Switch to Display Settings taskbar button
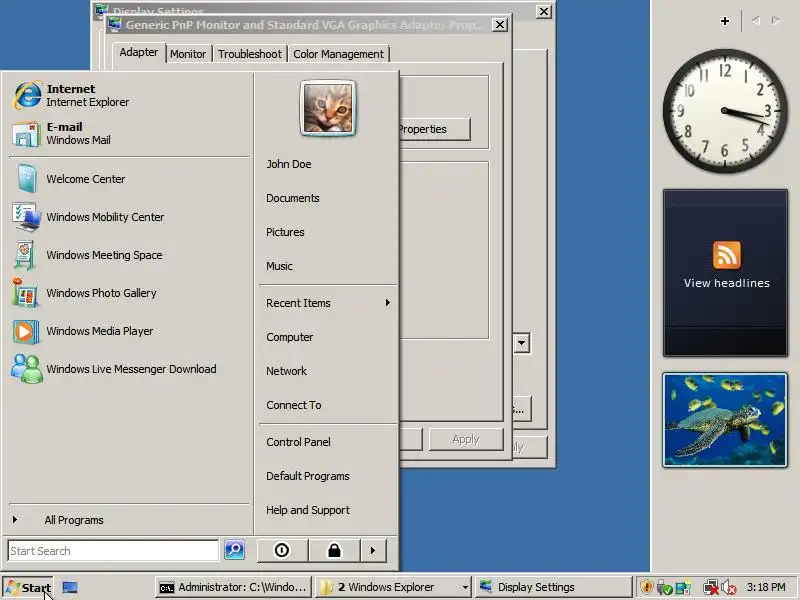This screenshot has height=600, width=800. tap(553, 588)
